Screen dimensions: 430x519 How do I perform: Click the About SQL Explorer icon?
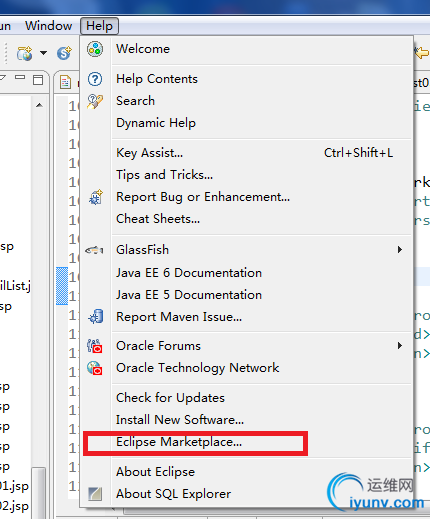click(95, 494)
